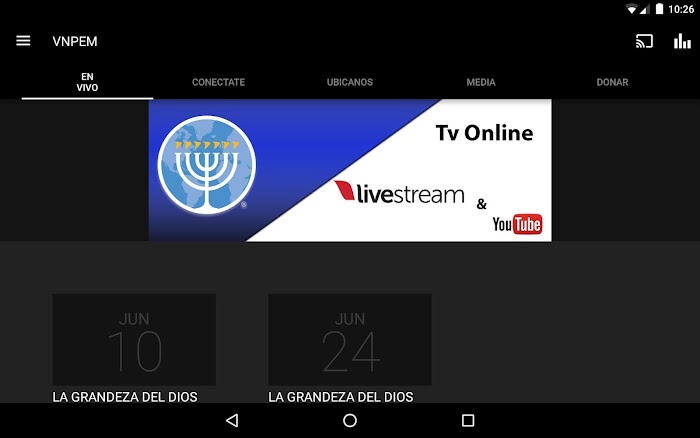The width and height of the screenshot is (700, 438).
Task: Tap the menorah globe logo
Action: (x=207, y=165)
